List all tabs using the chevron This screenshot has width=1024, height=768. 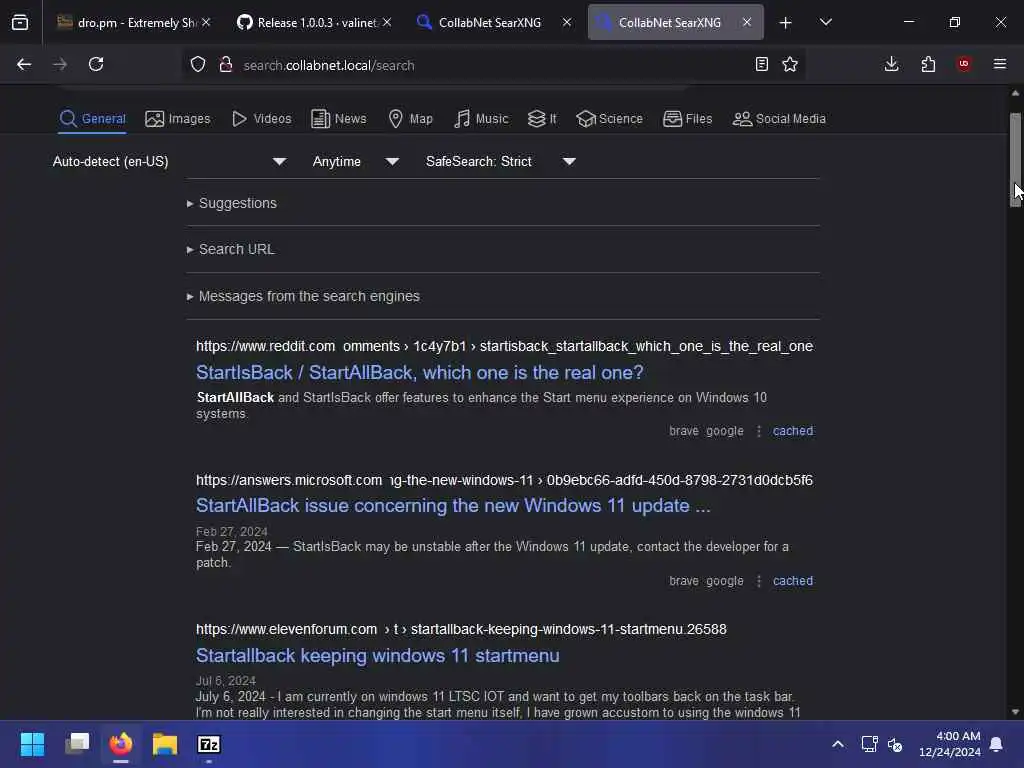tap(825, 22)
